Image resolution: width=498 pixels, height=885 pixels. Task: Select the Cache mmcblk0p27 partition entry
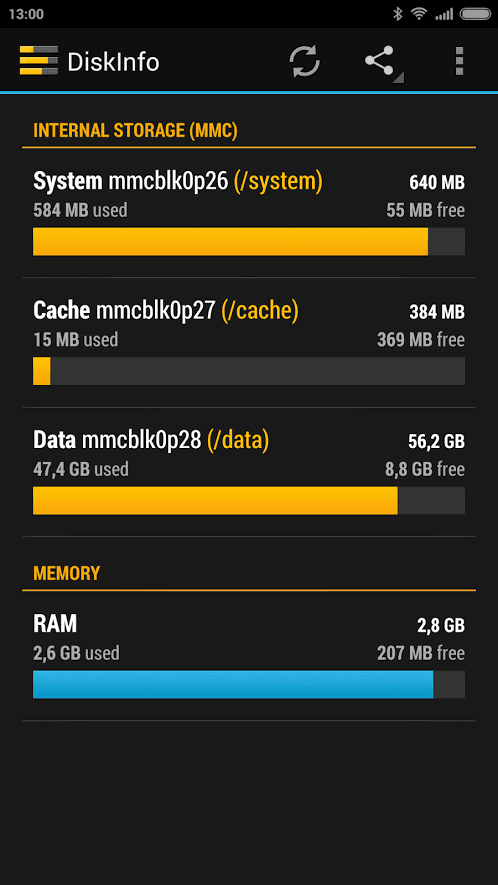coord(249,343)
